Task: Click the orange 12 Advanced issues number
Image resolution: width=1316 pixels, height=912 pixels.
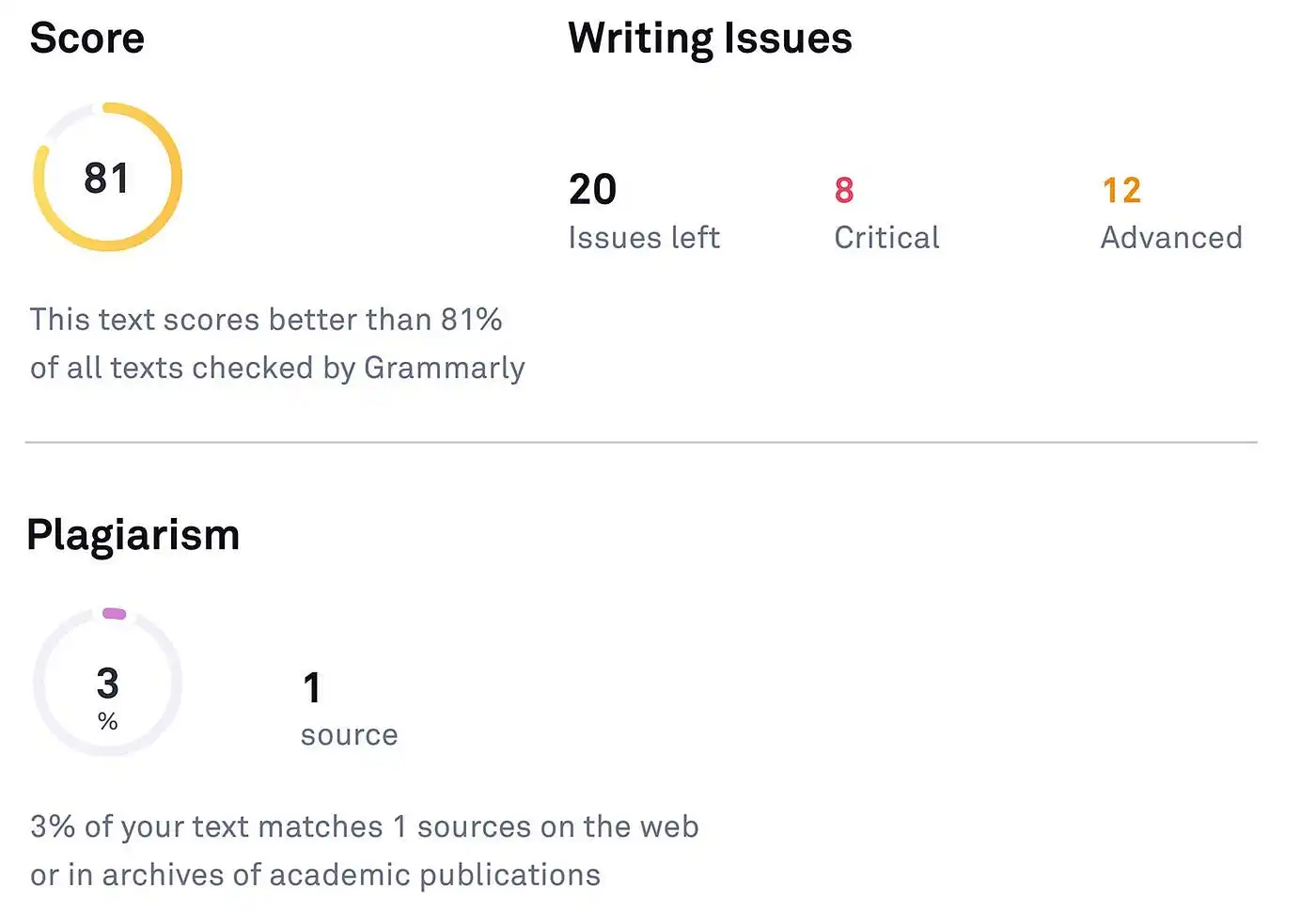Action: pyautogui.click(x=1121, y=190)
